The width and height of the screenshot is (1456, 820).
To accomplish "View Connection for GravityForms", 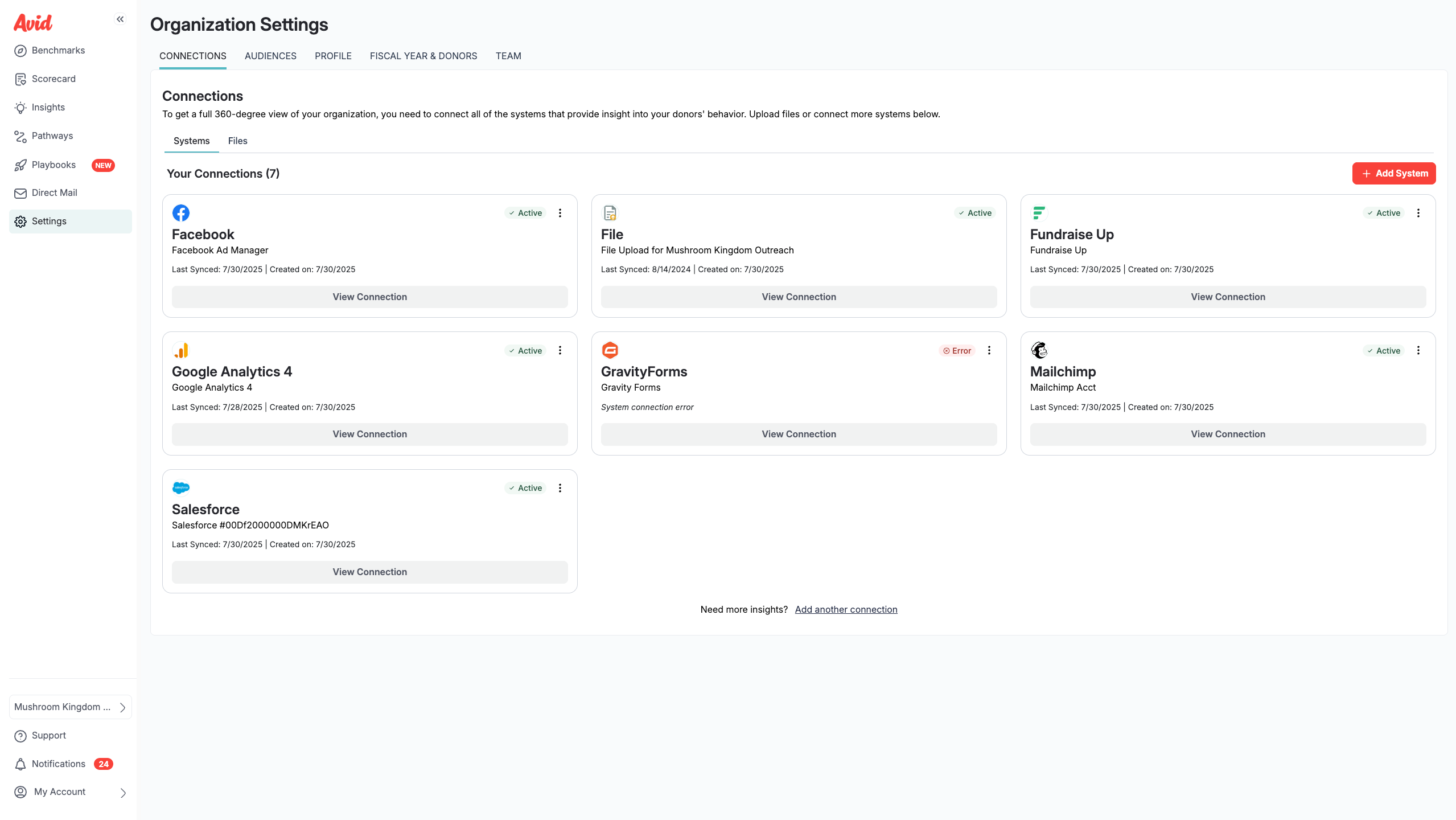I will coord(799,434).
